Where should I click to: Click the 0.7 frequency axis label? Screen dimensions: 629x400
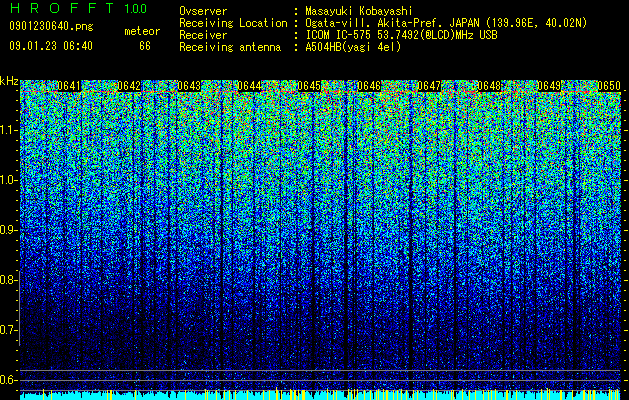click(9, 330)
